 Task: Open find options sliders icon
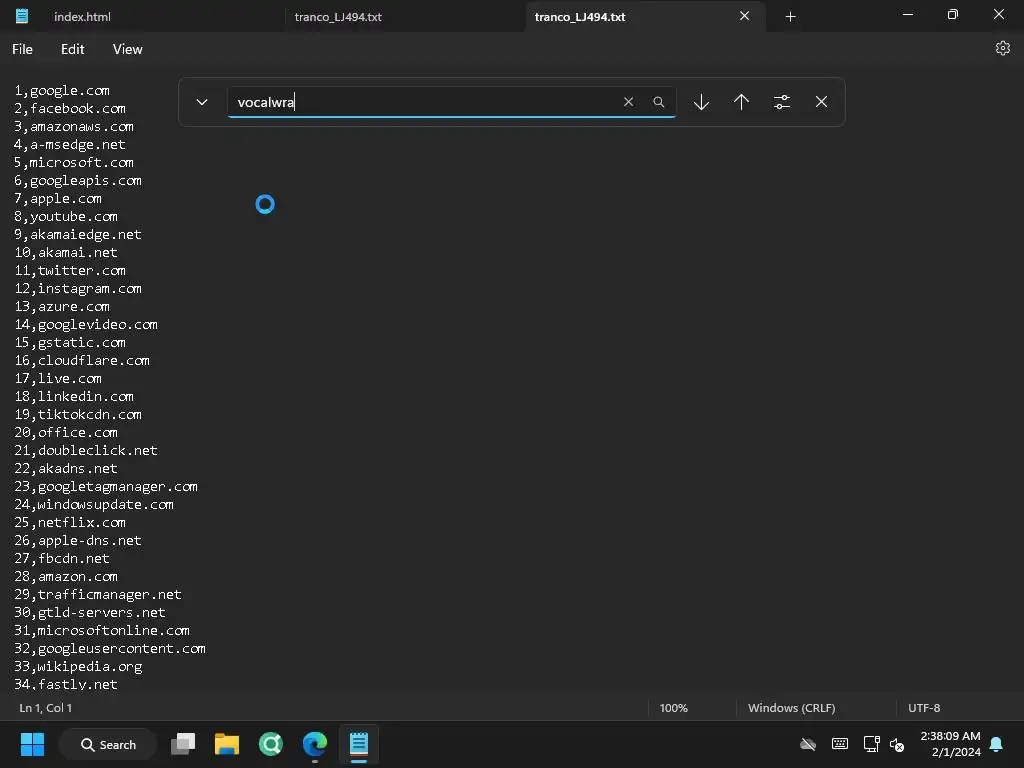point(782,102)
